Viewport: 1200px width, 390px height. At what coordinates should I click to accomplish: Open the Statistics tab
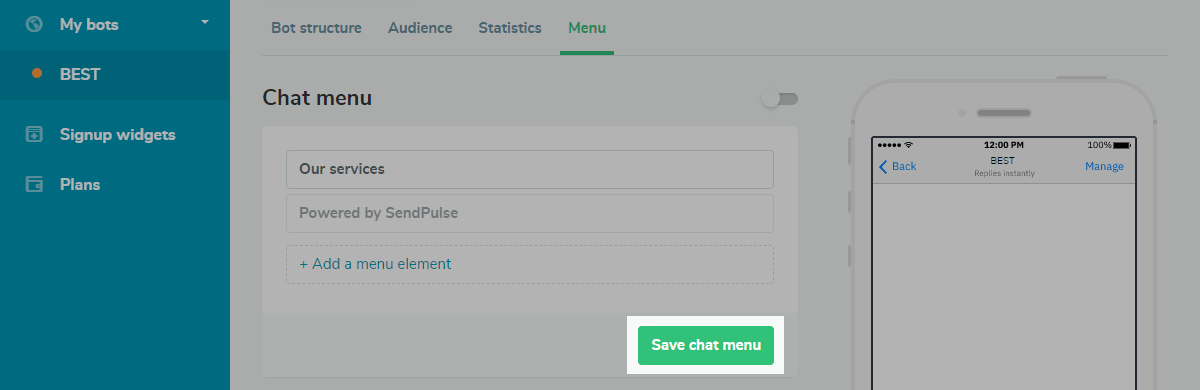pos(510,28)
